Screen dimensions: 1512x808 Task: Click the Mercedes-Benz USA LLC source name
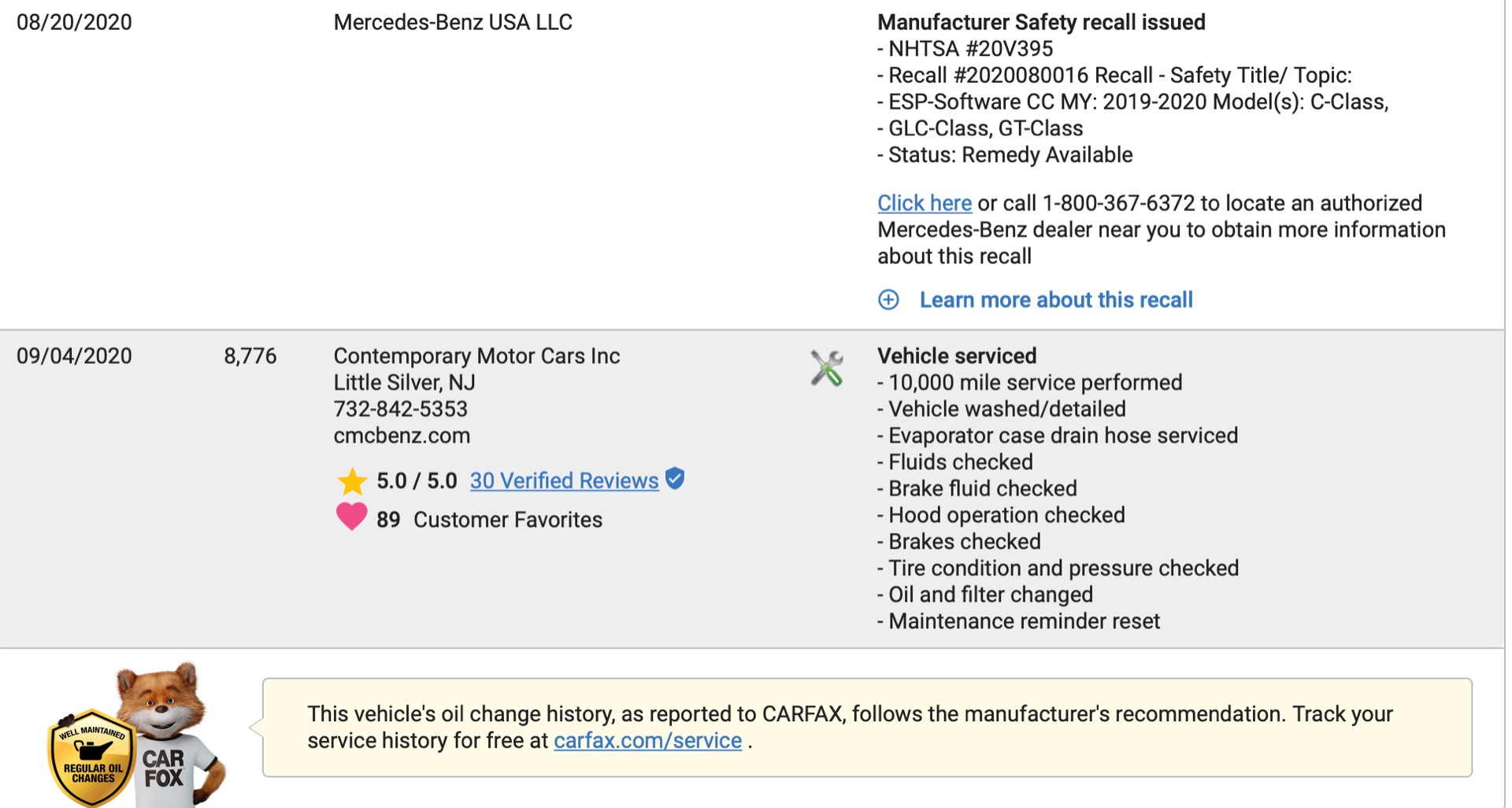pos(453,22)
